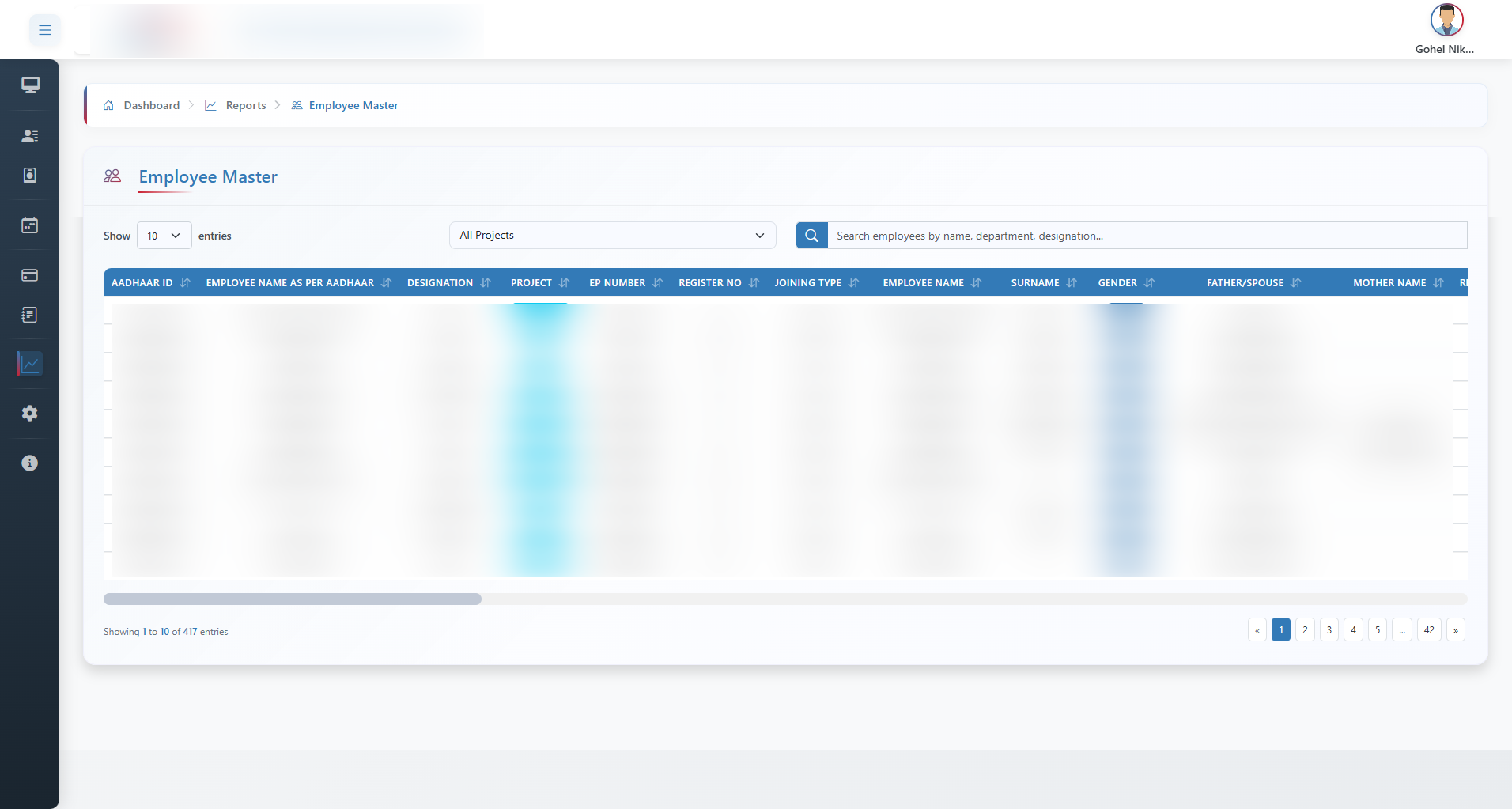The height and width of the screenshot is (809, 1512).
Task: Open the register notebook icon in sidebar
Action: 29,315
